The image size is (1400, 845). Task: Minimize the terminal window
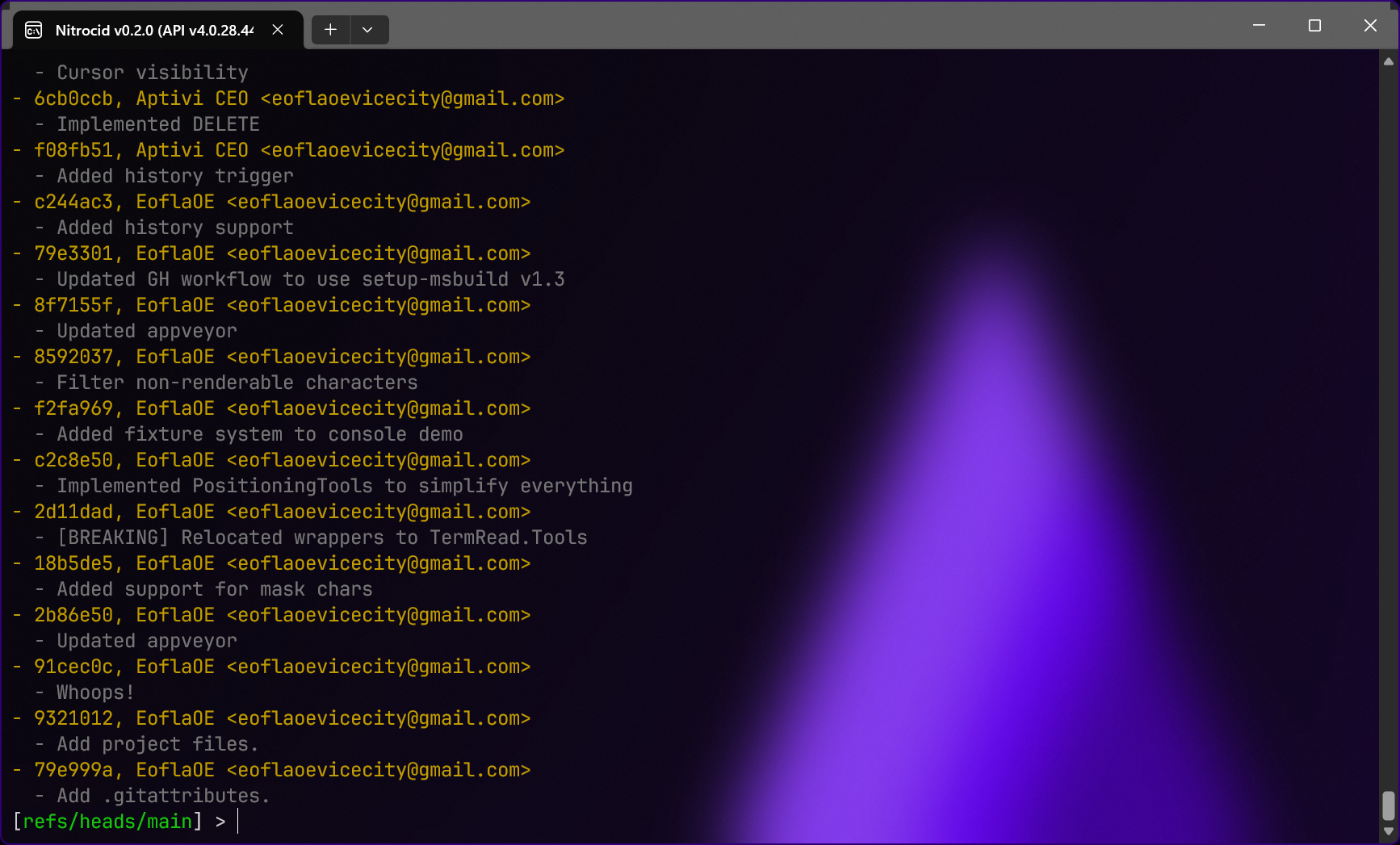point(1259,26)
